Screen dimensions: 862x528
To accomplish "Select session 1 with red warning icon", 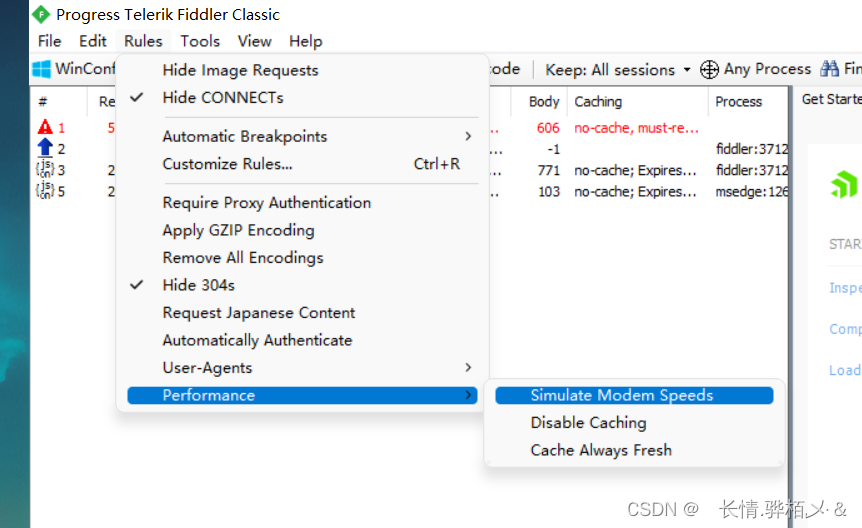I will pyautogui.click(x=45, y=128).
